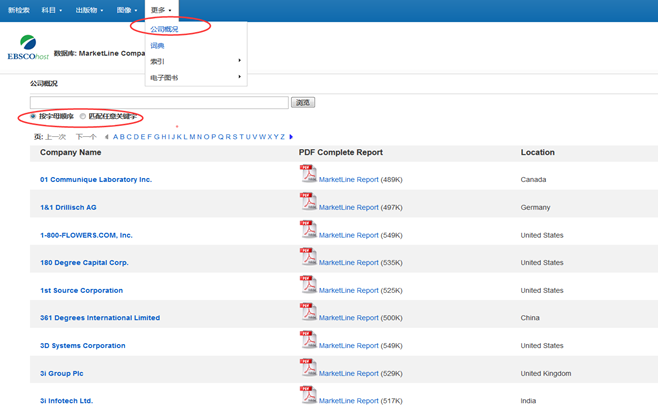Expand the 出版物 dropdown menu
658x408 pixels.
coord(89,10)
